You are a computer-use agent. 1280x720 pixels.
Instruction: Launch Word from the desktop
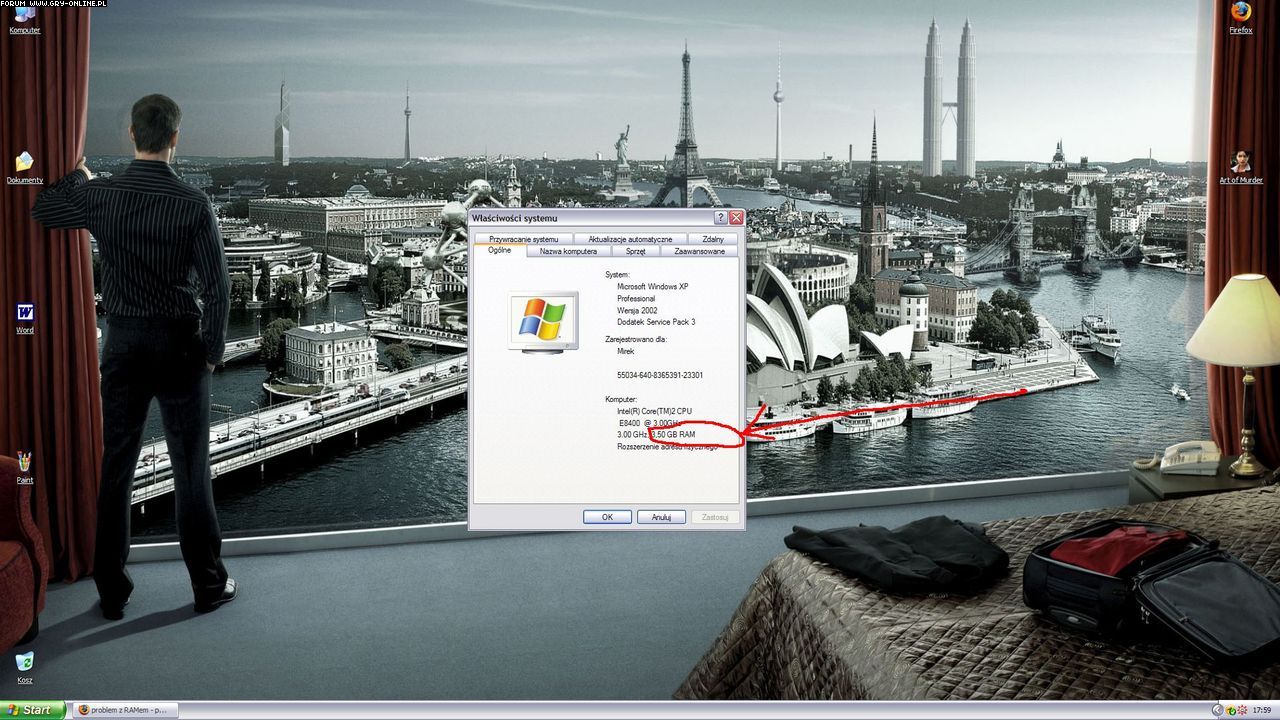[x=24, y=313]
